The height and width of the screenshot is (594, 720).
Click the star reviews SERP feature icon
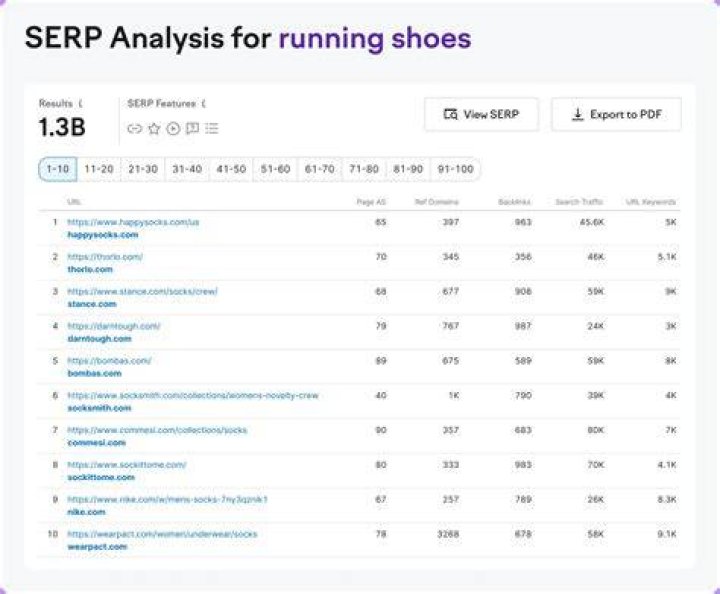(154, 129)
